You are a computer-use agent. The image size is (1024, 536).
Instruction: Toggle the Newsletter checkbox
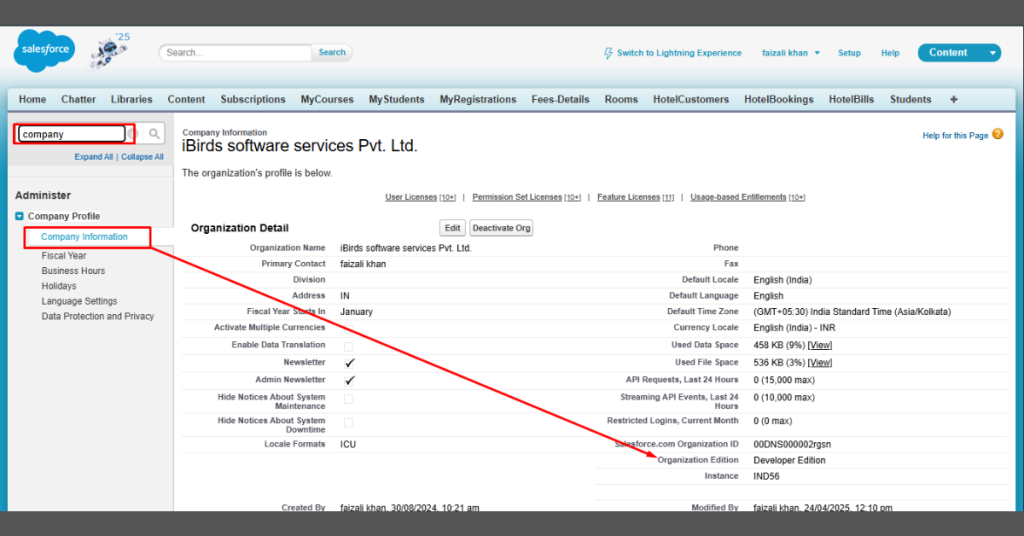pyautogui.click(x=349, y=363)
